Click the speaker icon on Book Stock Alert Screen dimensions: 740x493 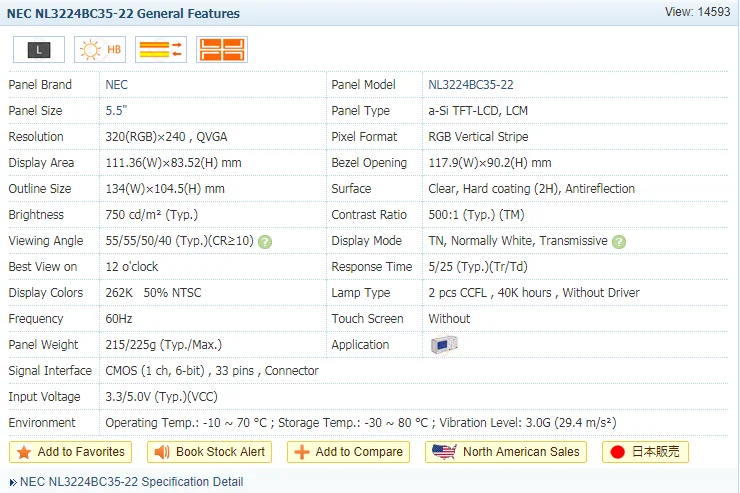pyautogui.click(x=162, y=452)
